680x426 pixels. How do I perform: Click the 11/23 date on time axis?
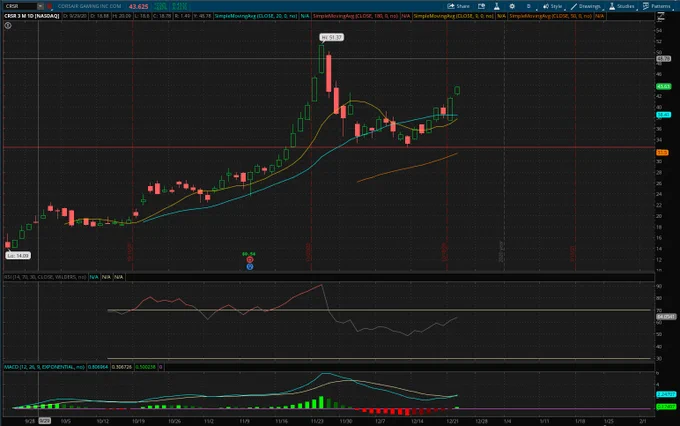pos(317,421)
